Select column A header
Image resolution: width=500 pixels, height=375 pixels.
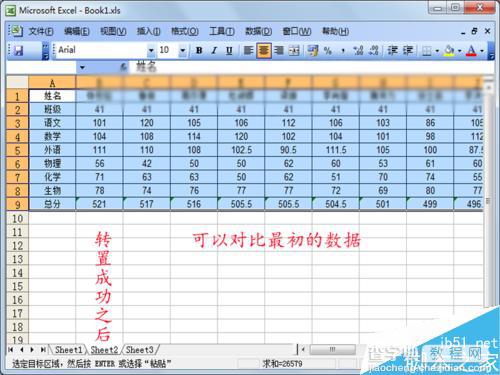(52, 82)
